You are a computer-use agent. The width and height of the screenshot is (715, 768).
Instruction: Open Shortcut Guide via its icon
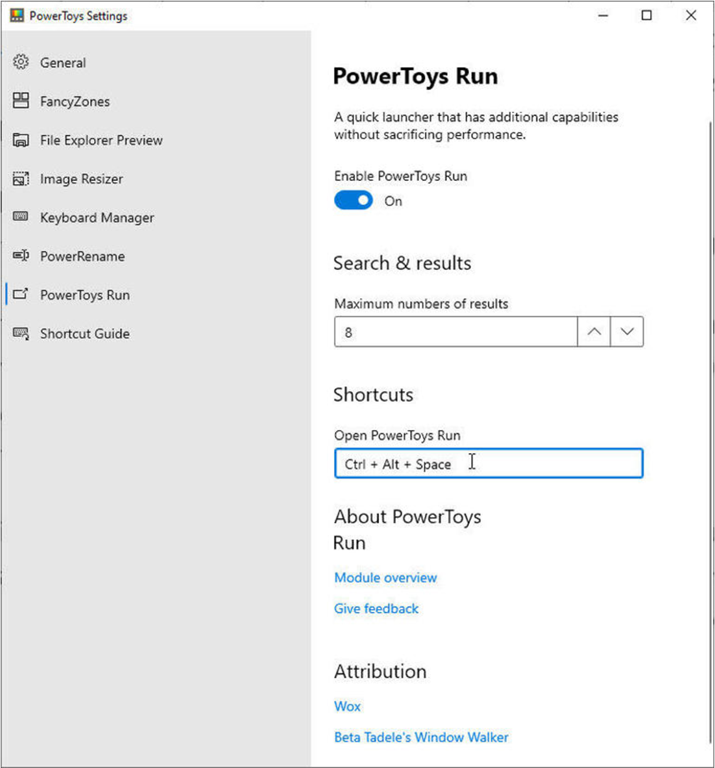20,334
